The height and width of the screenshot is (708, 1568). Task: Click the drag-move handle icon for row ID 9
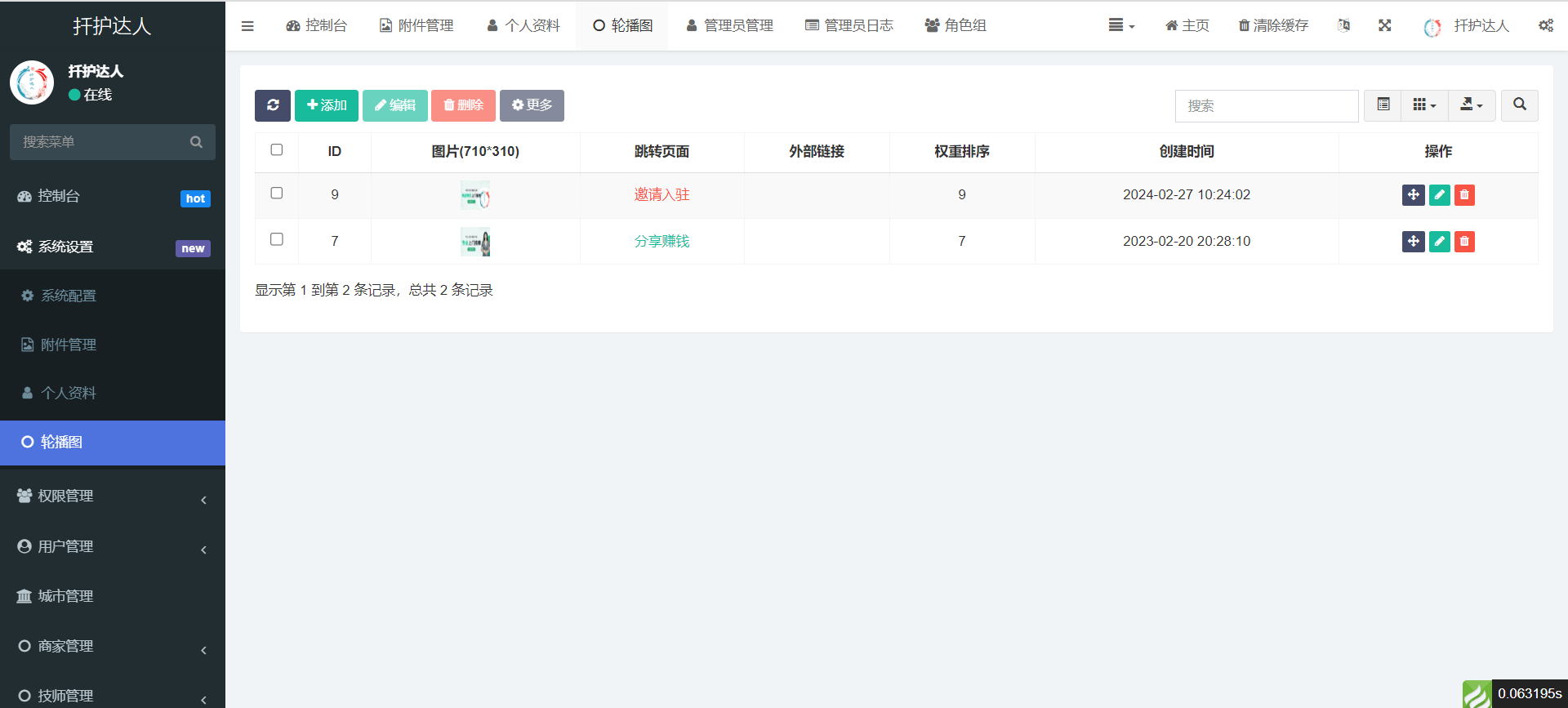point(1413,195)
